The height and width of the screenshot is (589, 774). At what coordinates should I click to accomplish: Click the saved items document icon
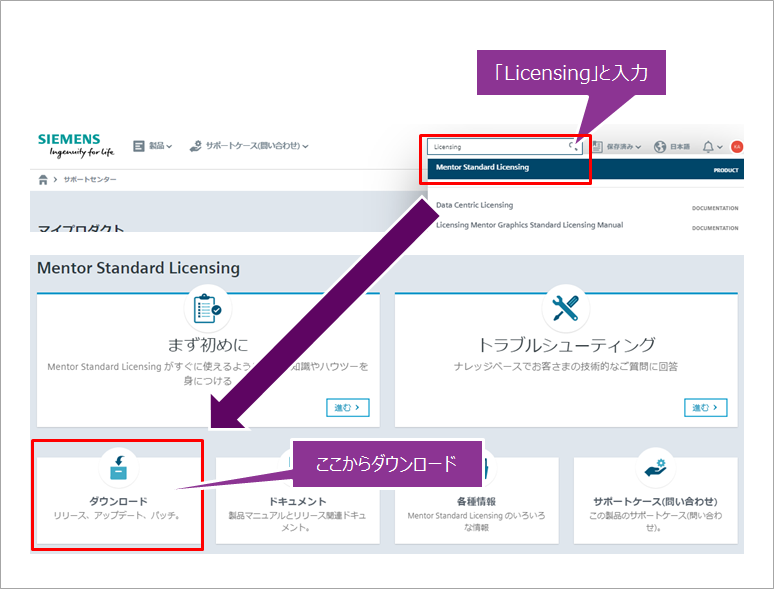[597, 146]
